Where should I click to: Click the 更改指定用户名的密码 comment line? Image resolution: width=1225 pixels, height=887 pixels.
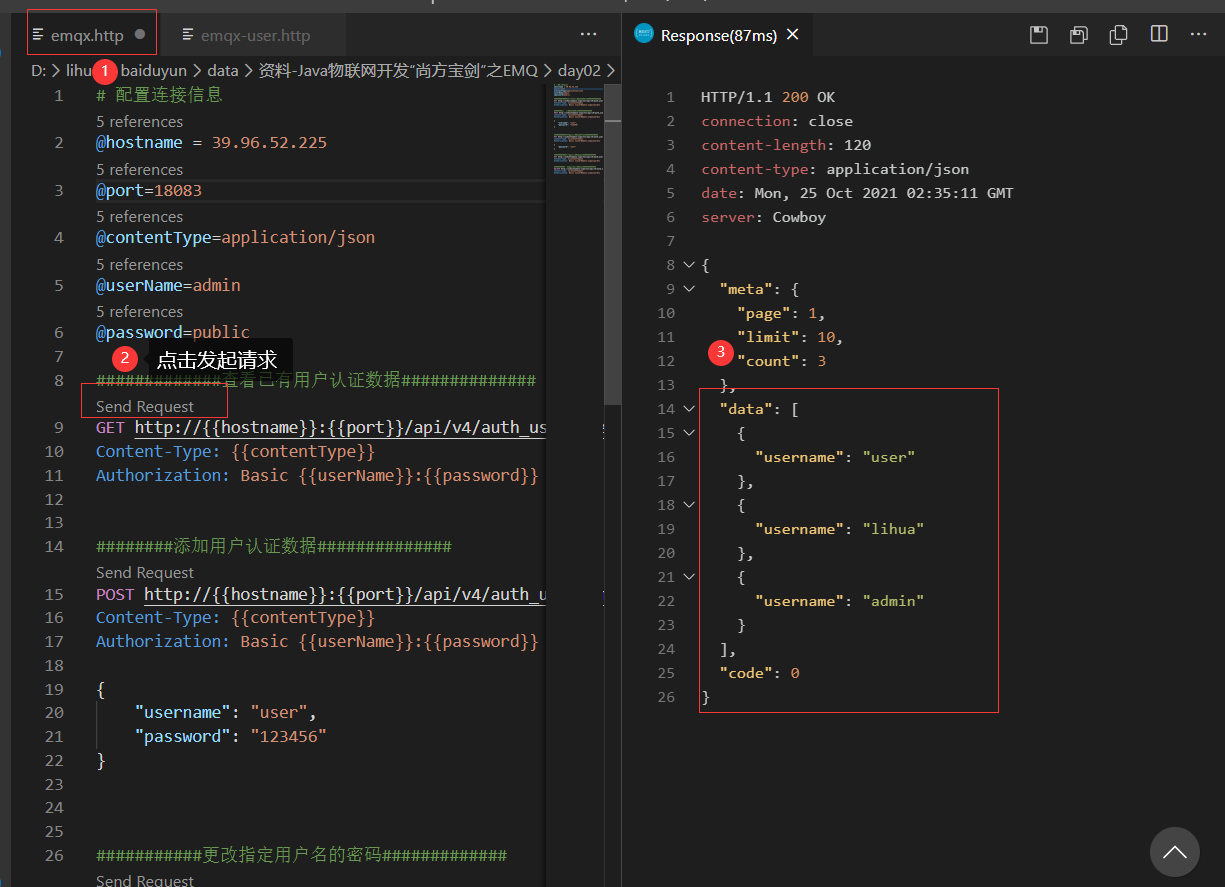tap(301, 855)
